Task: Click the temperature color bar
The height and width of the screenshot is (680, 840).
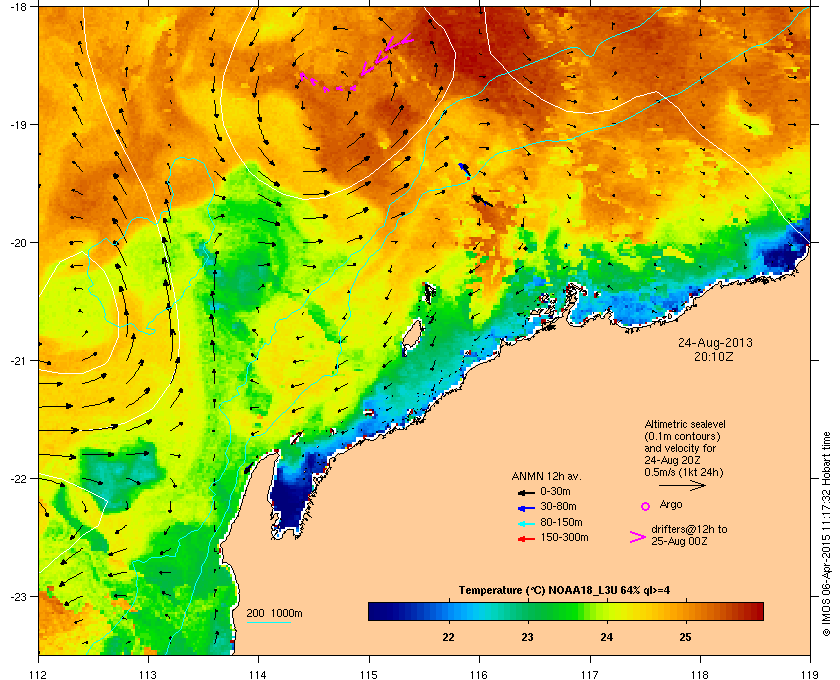Action: (x=566, y=611)
